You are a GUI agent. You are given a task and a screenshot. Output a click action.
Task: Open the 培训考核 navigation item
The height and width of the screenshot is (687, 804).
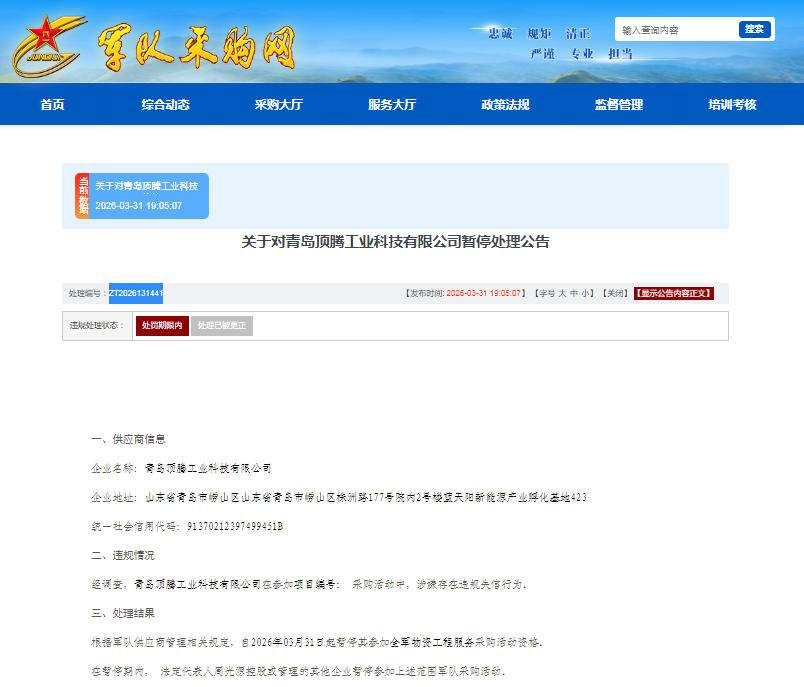732,105
